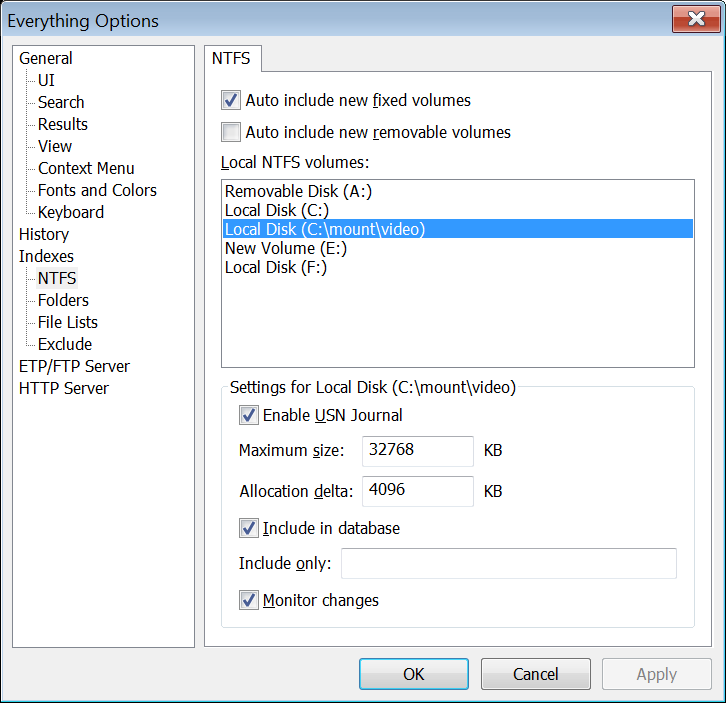Open the Search settings page

click(61, 102)
